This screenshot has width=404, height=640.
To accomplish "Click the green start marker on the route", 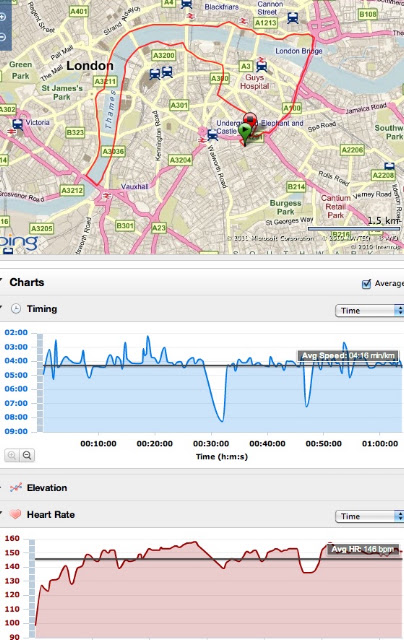I will pyautogui.click(x=245, y=133).
